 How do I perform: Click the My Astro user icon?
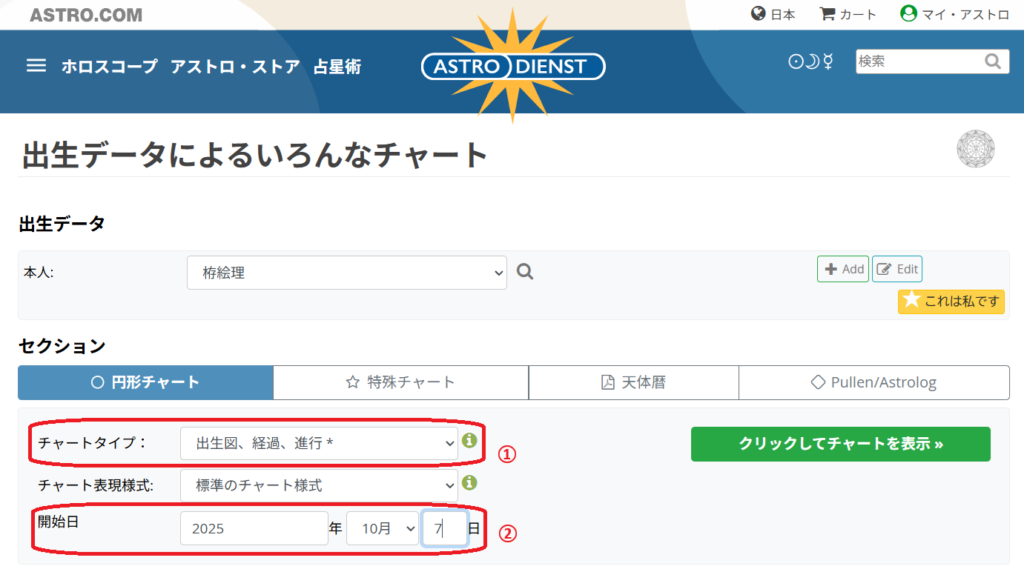click(x=908, y=14)
